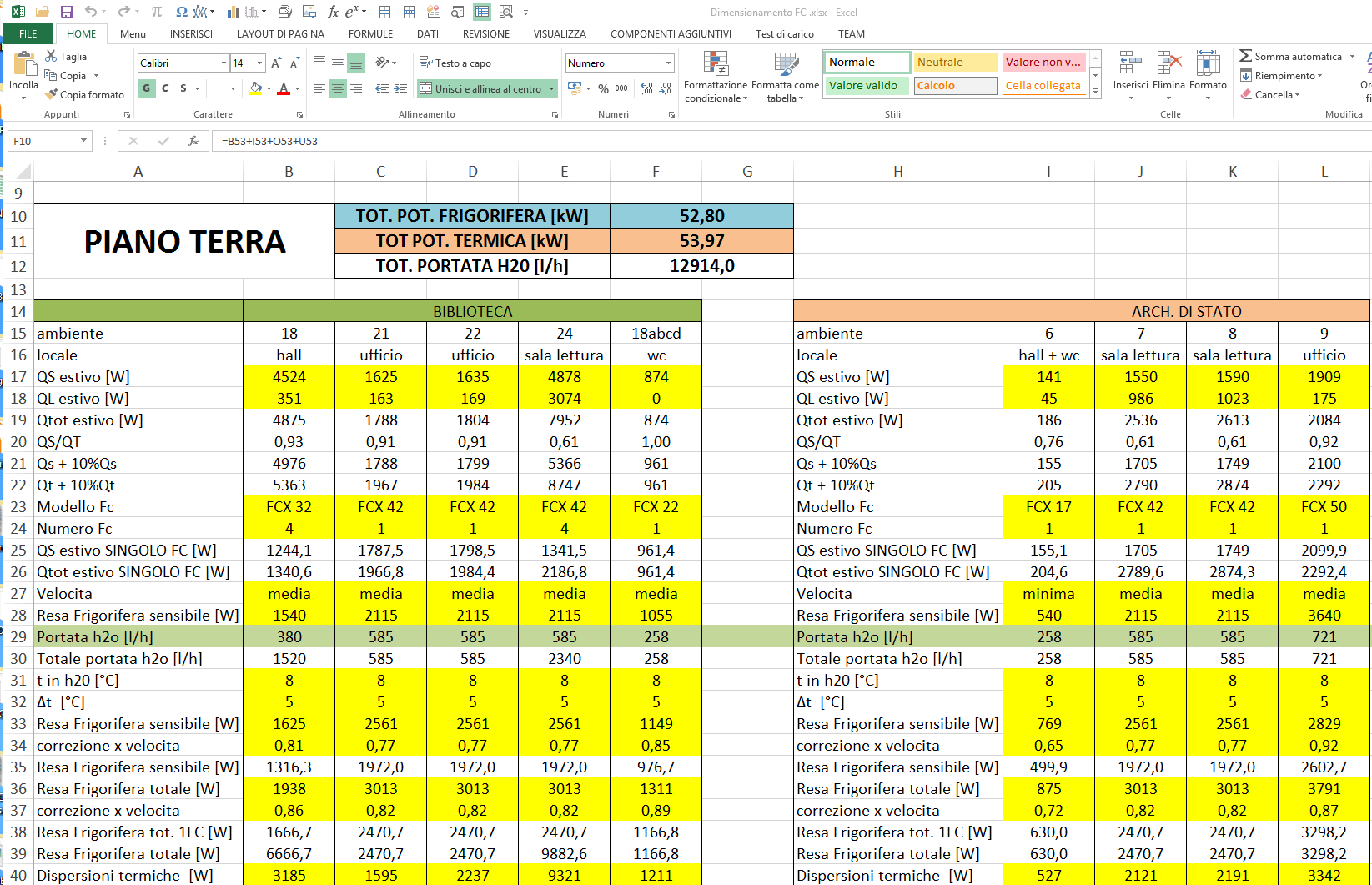1372x885 pixels.
Task: Switch to the INSERISCI tab
Action: pos(191,33)
